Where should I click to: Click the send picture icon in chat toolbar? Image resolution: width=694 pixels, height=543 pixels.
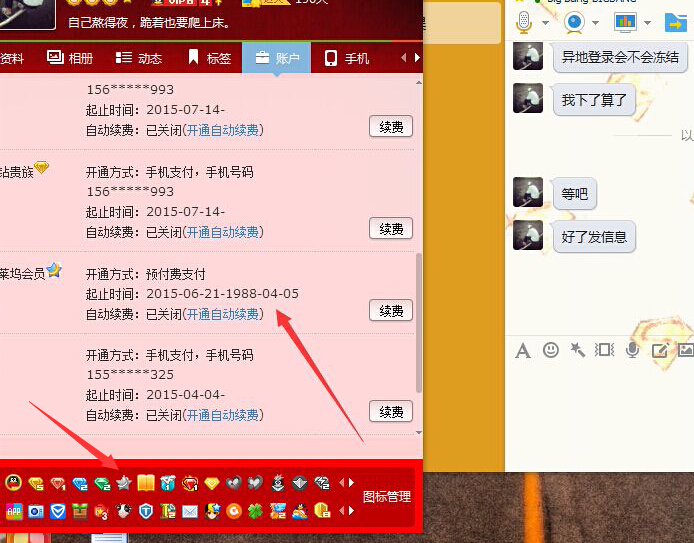pos(686,350)
